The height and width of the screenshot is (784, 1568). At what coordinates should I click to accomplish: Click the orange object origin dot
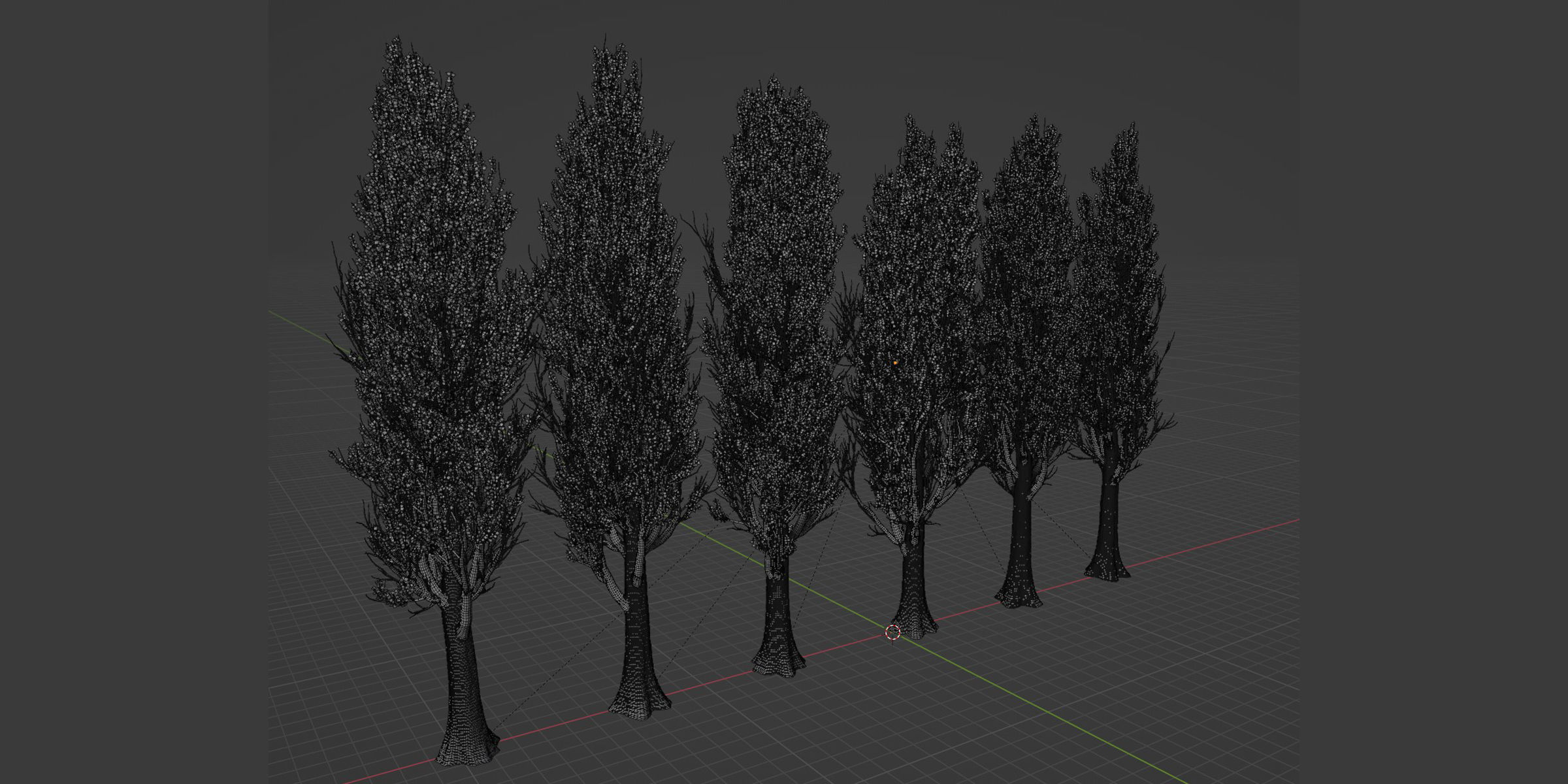pyautogui.click(x=895, y=363)
